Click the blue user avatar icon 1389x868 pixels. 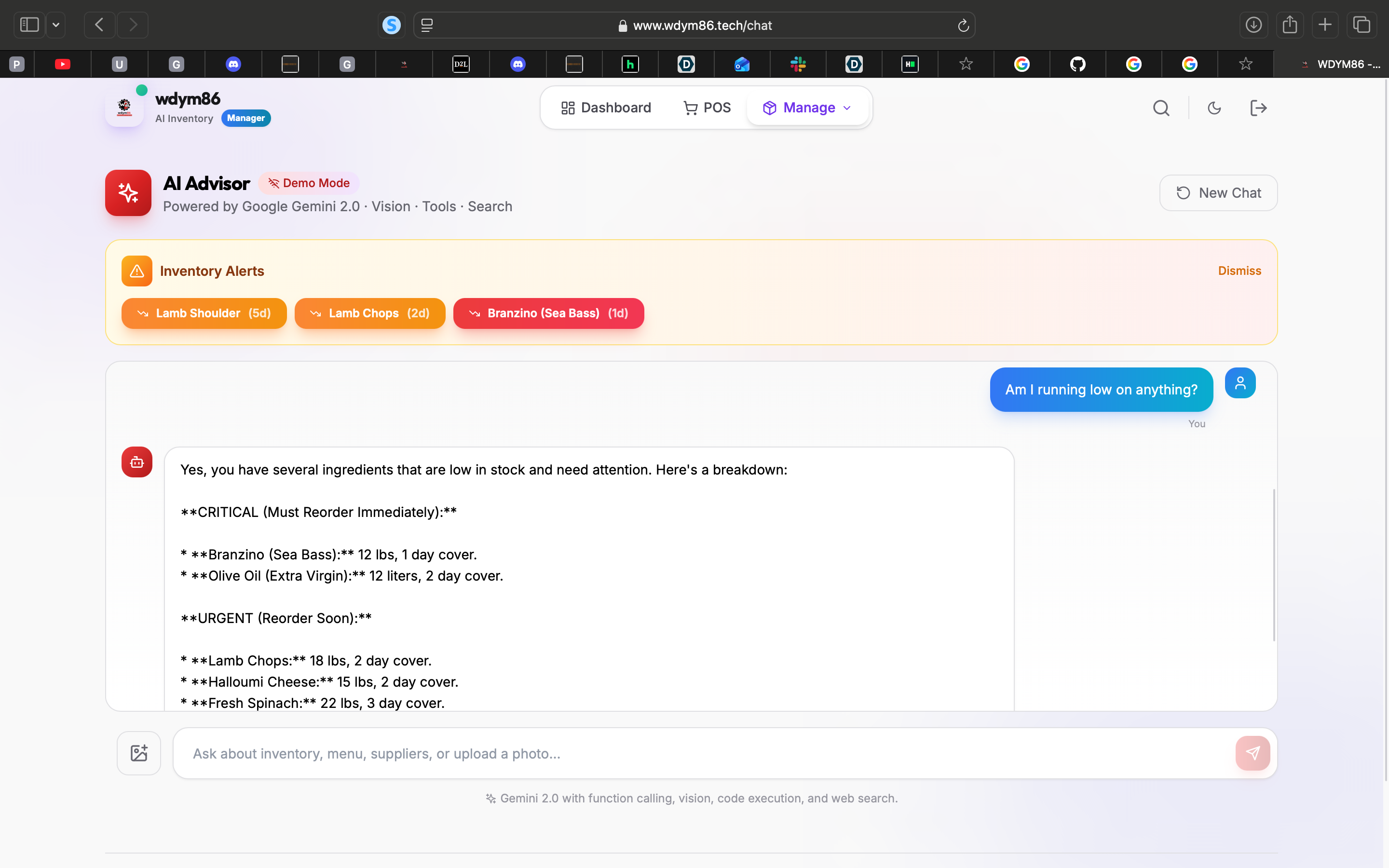[1240, 383]
